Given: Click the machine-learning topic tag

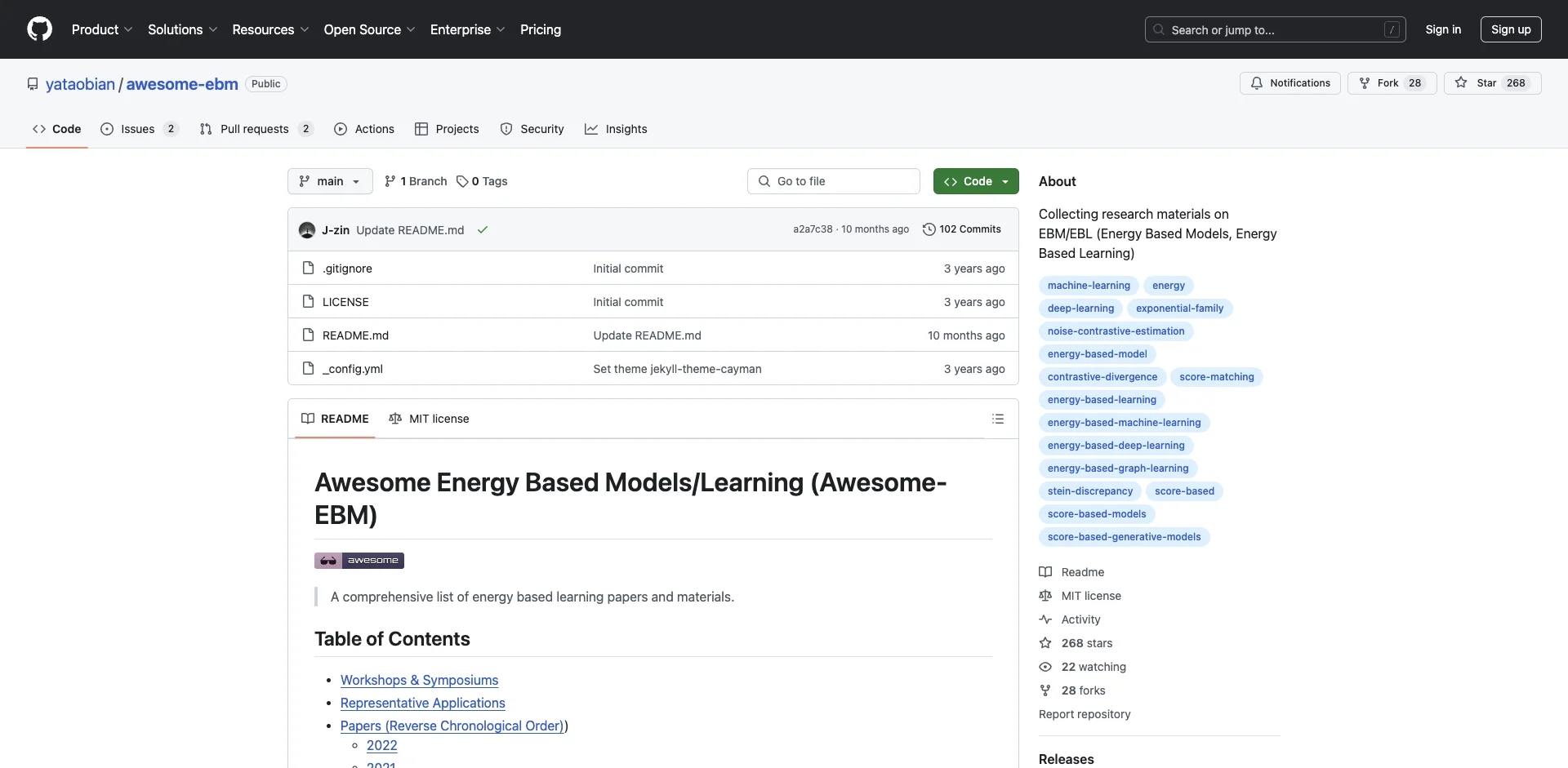Looking at the screenshot, I should coord(1089,286).
